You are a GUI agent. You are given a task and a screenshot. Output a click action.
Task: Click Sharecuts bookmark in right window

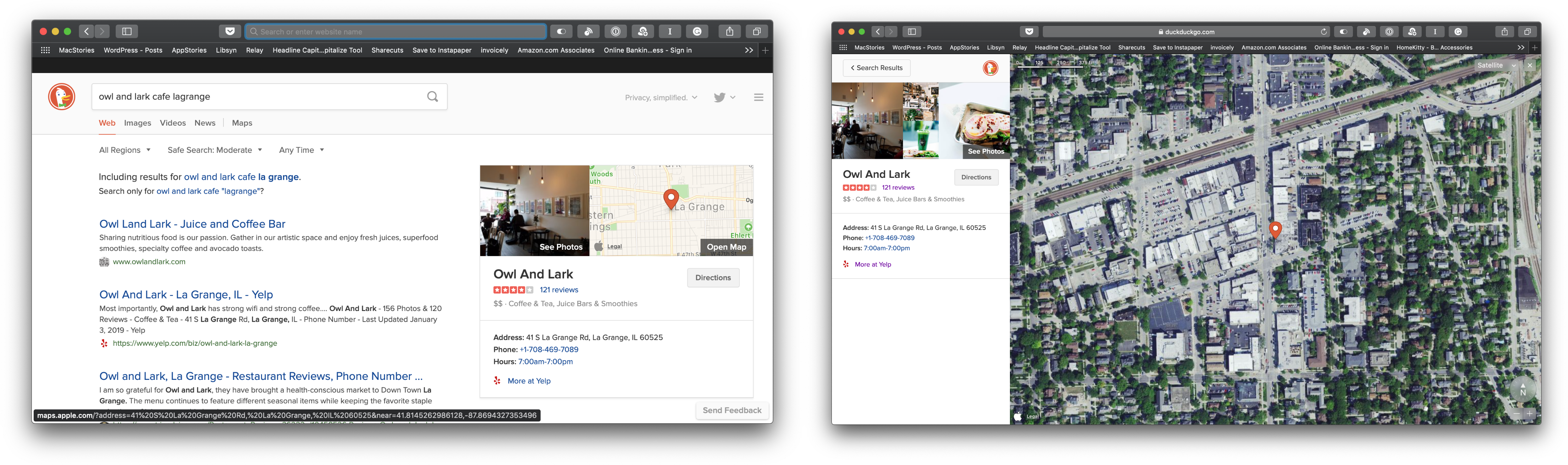pos(1131,48)
